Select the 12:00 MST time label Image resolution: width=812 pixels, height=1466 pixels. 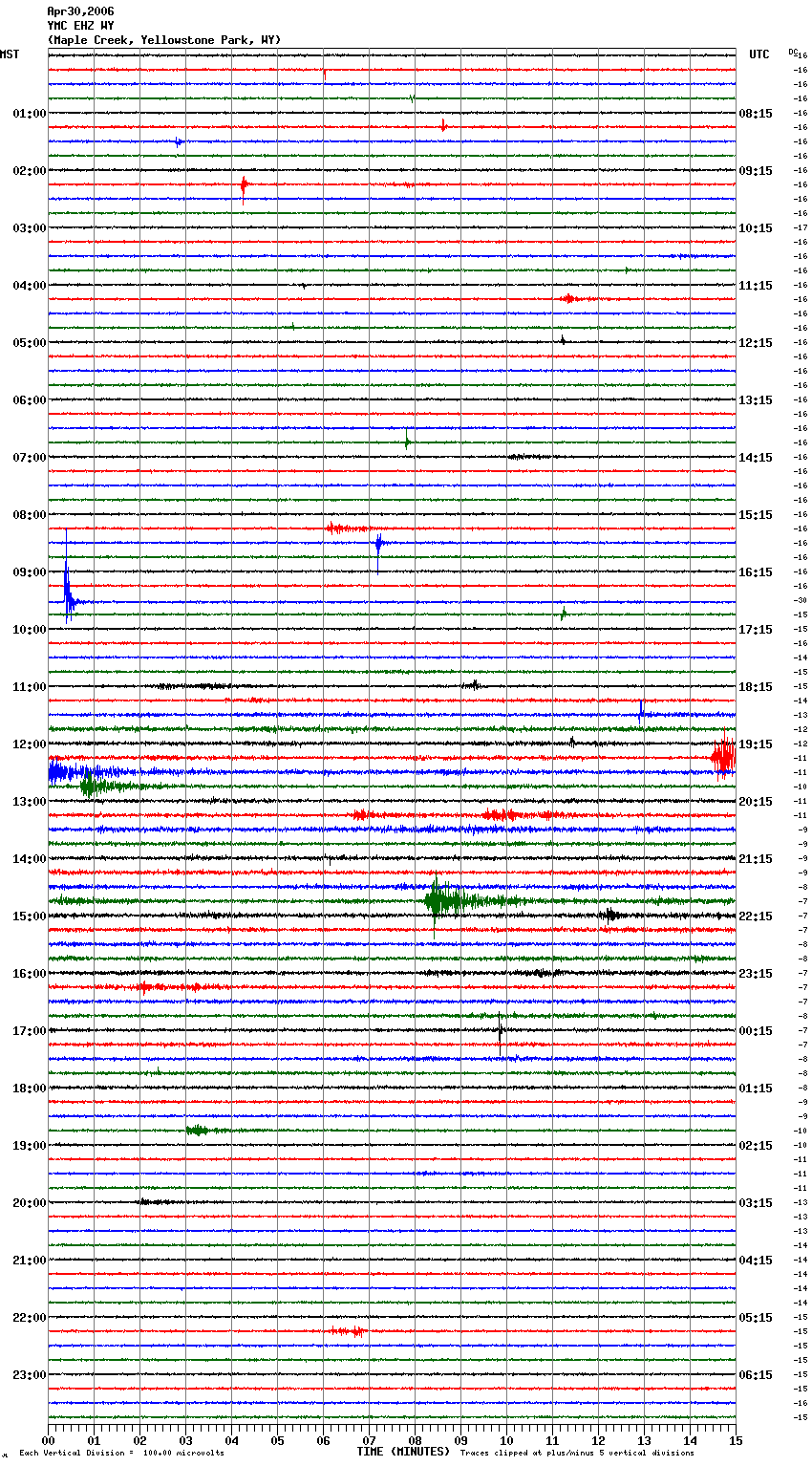point(29,744)
